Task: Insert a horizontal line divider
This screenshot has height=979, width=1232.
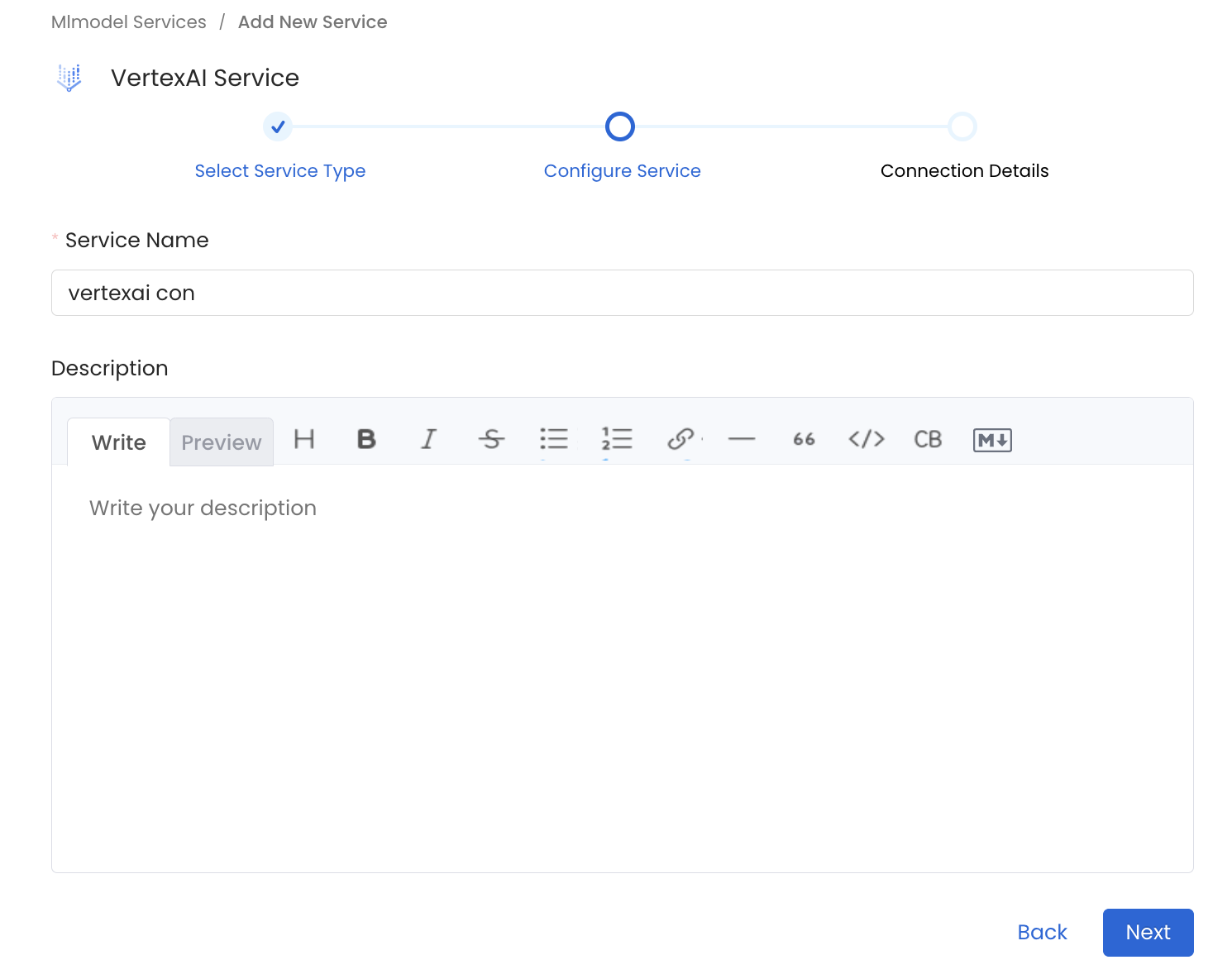Action: (742, 439)
